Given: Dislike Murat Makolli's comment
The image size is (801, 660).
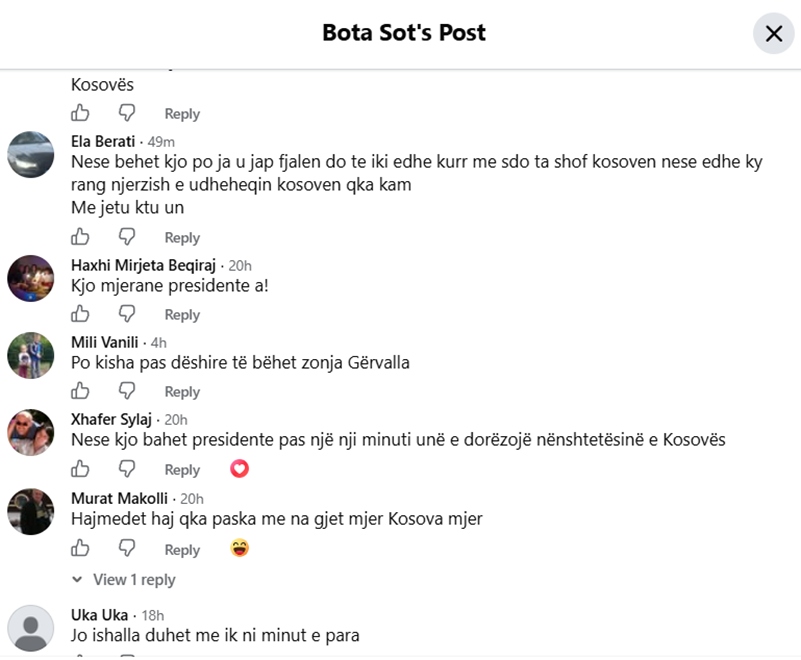Looking at the screenshot, I should point(127,549).
